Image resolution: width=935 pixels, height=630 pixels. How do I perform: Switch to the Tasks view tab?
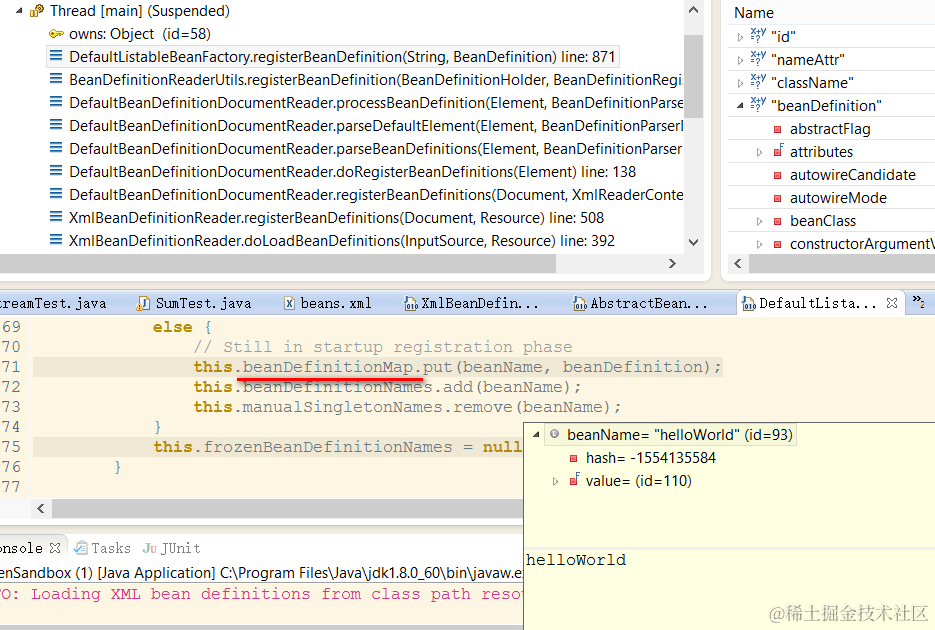point(103,548)
